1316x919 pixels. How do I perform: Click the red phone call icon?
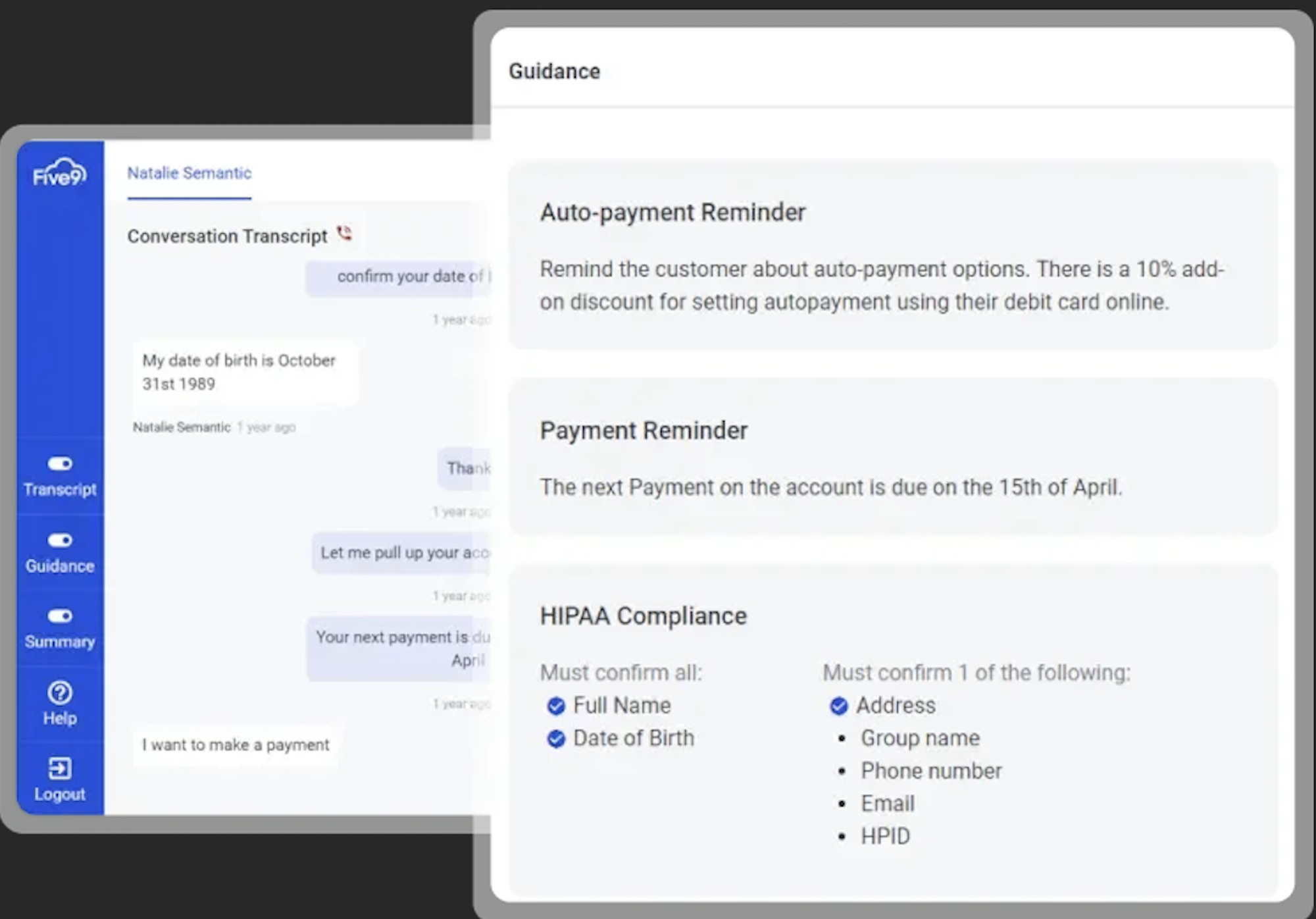344,233
